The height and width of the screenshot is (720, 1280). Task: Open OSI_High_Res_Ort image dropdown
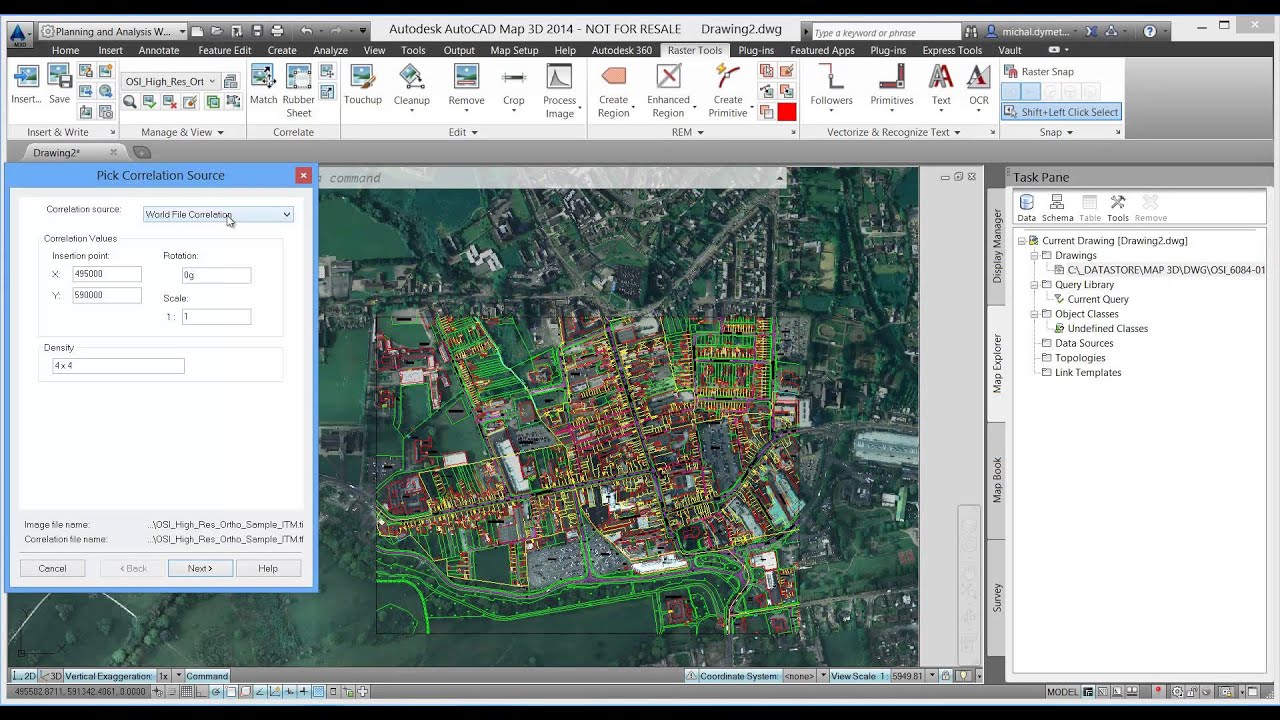tap(169, 81)
